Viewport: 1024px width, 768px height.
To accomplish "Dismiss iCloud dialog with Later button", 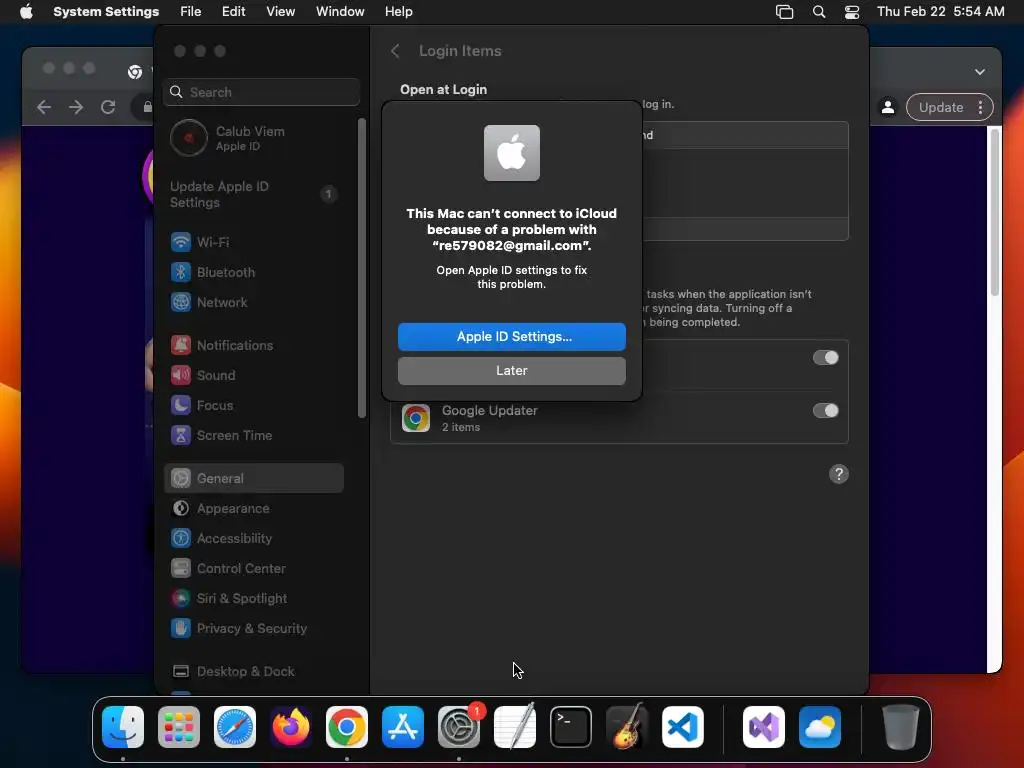I will tap(511, 370).
